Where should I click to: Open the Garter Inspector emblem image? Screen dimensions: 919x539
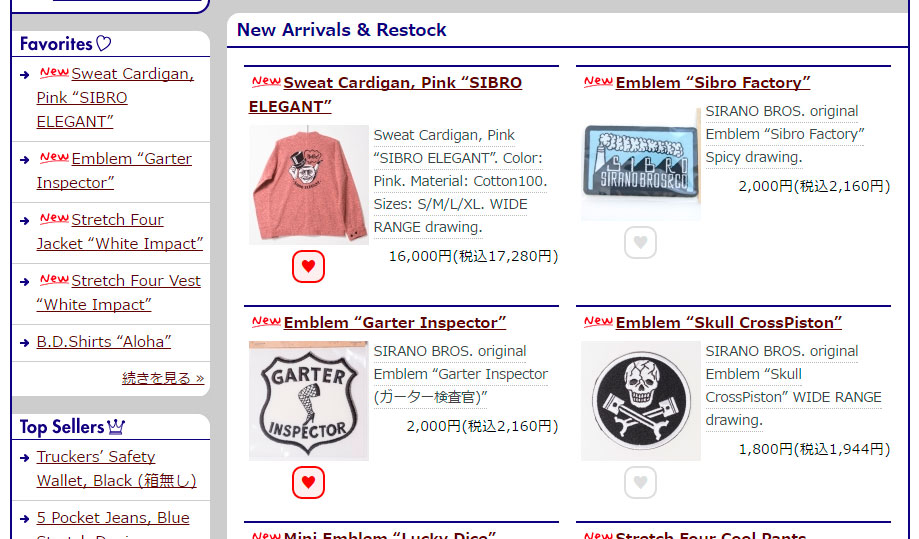pyautogui.click(x=309, y=401)
